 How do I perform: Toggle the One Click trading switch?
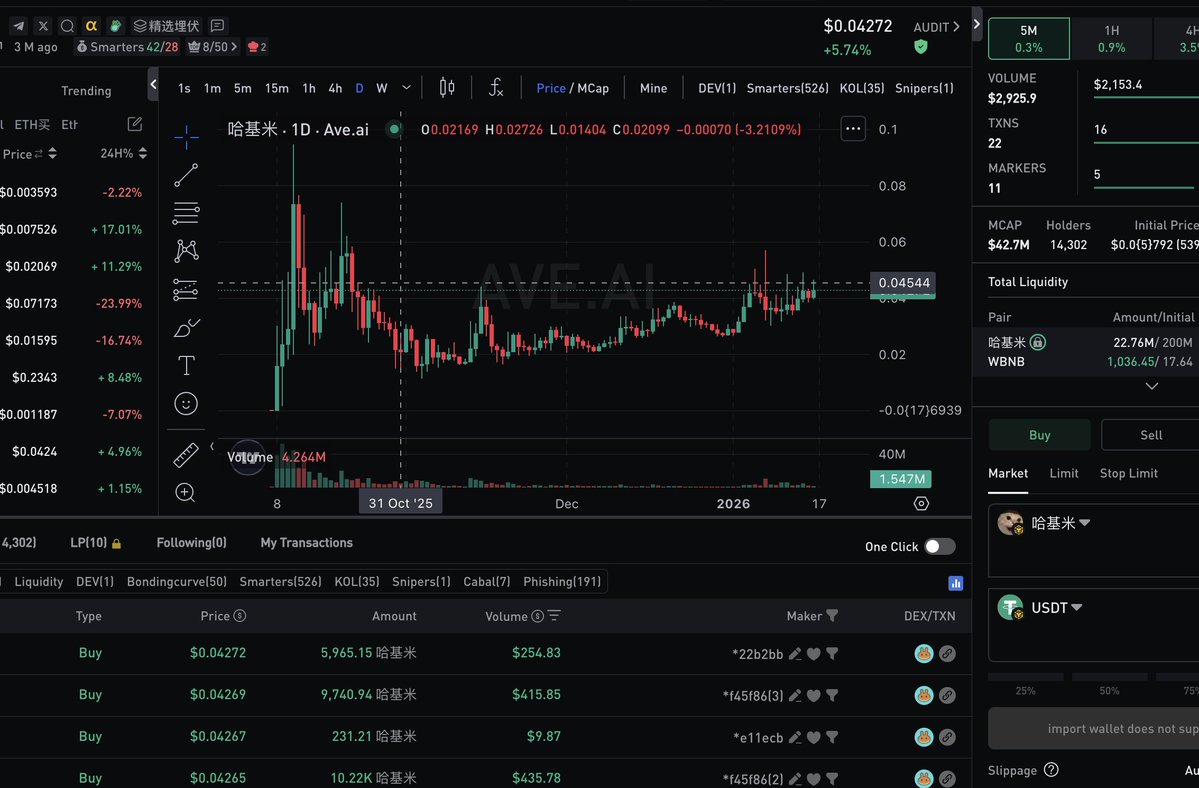[x=939, y=546]
